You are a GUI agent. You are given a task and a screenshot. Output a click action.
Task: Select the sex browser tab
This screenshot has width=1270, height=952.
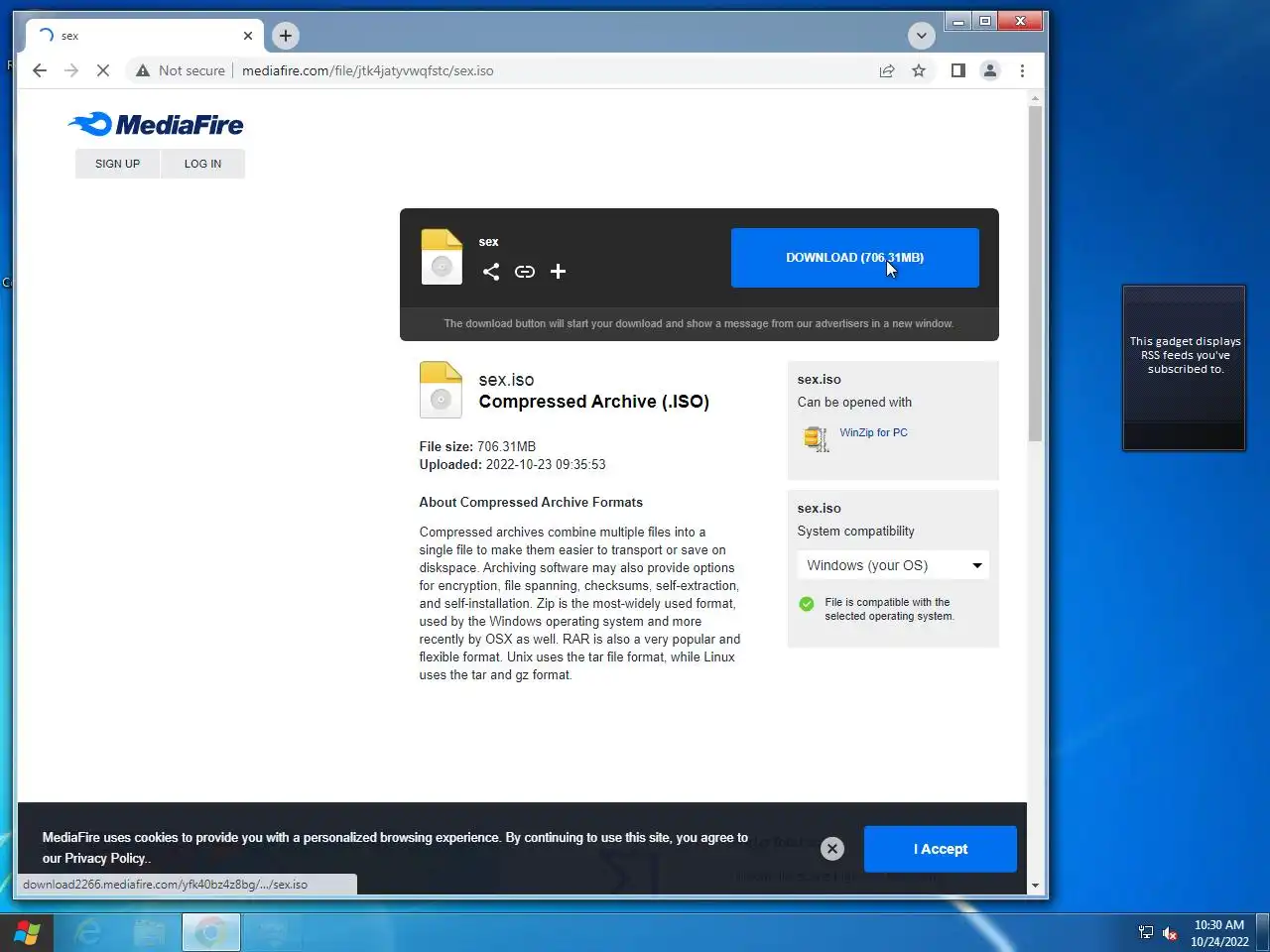[145, 36]
